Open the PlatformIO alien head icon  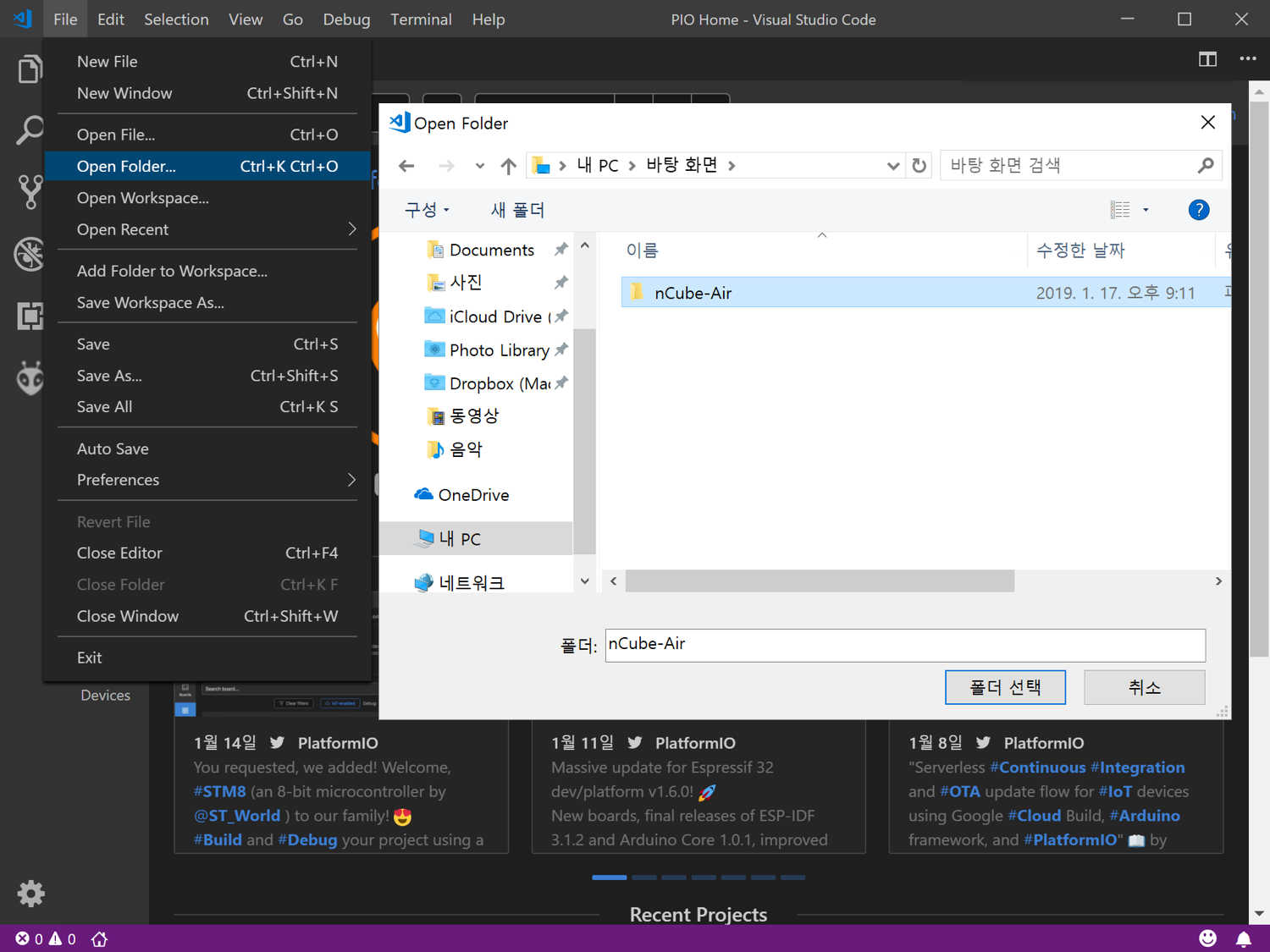[x=30, y=378]
